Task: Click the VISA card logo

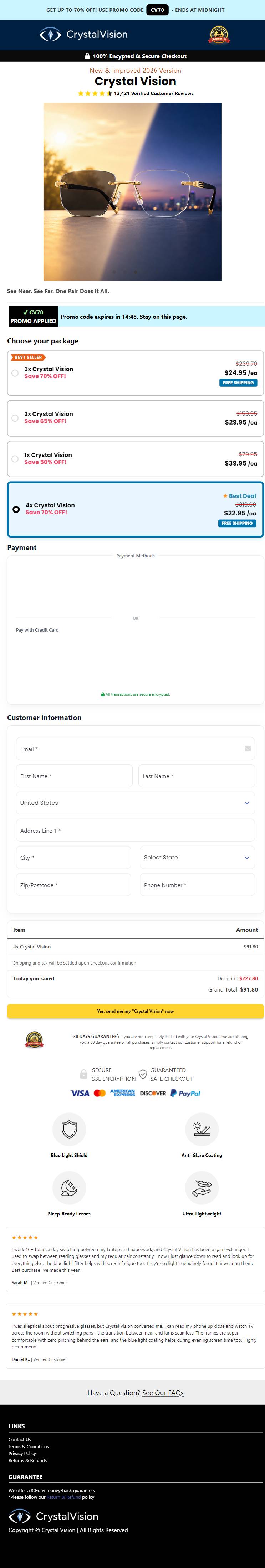Action: pos(80,1093)
